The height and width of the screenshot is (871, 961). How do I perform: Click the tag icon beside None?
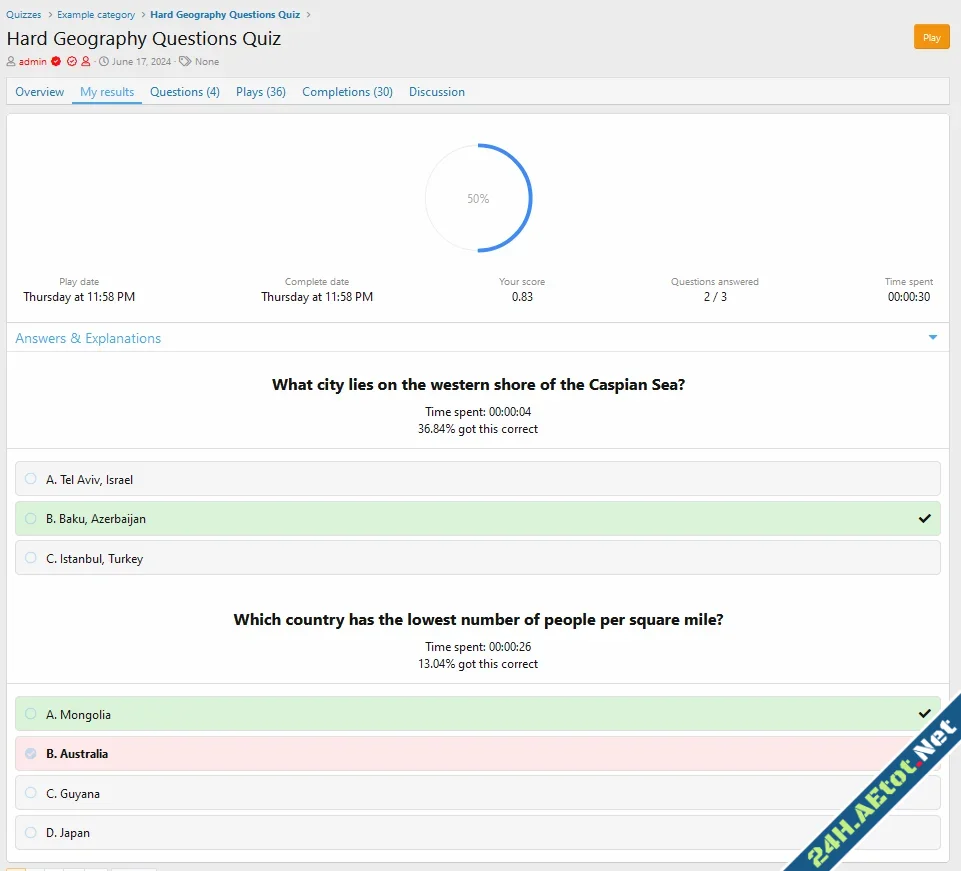coord(185,62)
